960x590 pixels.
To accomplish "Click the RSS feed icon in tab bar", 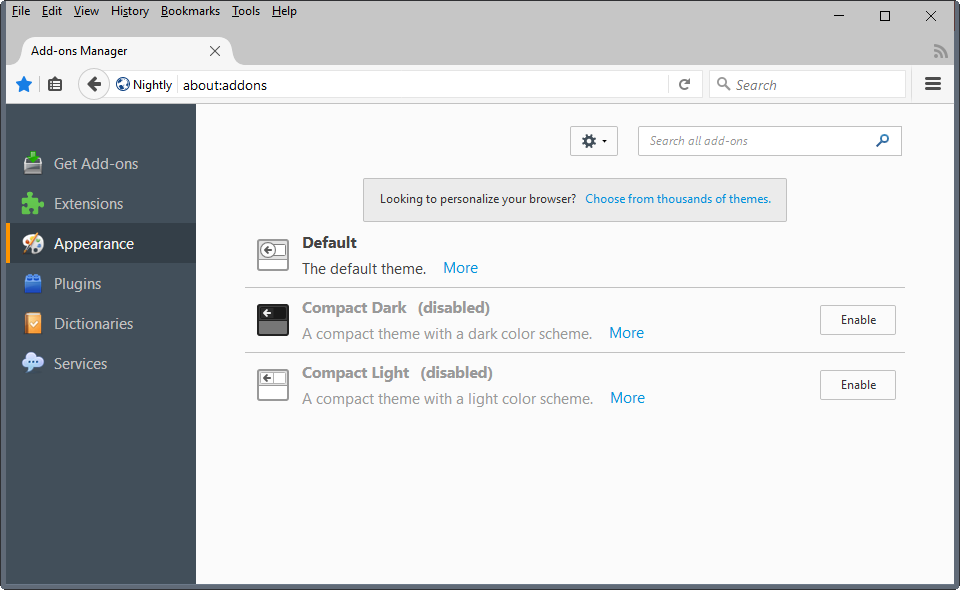I will pos(940,51).
